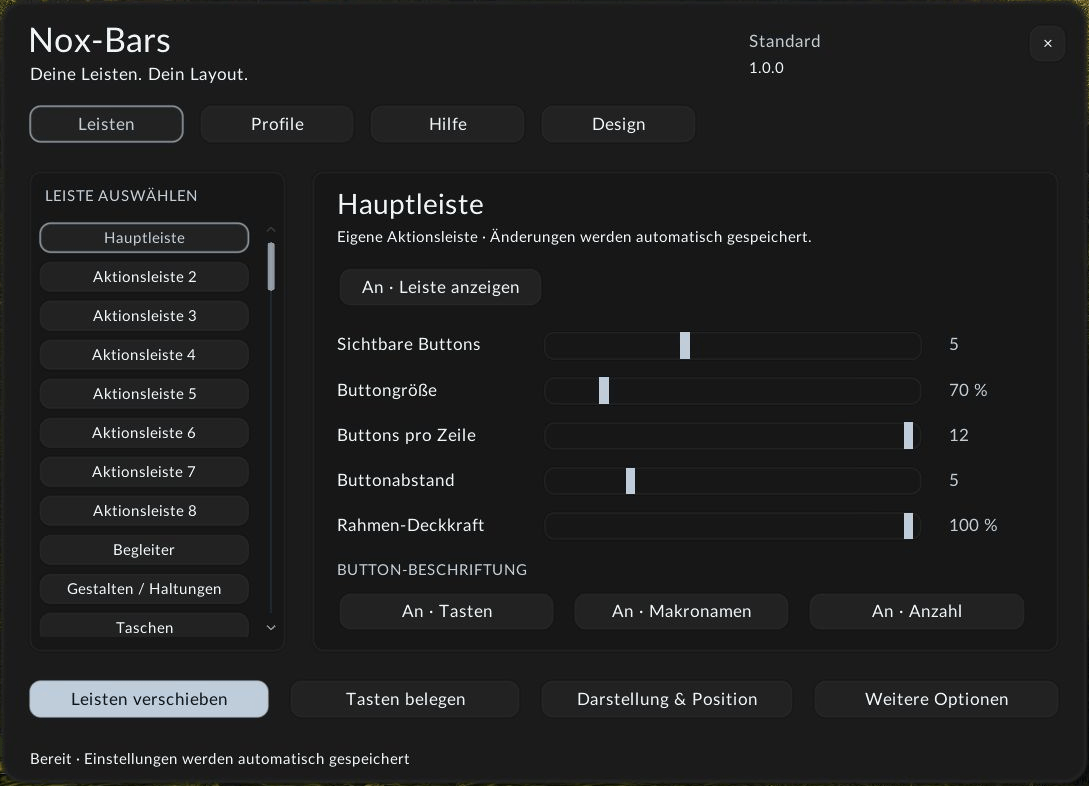Click the 'Bereit' status bar text

pos(219,758)
